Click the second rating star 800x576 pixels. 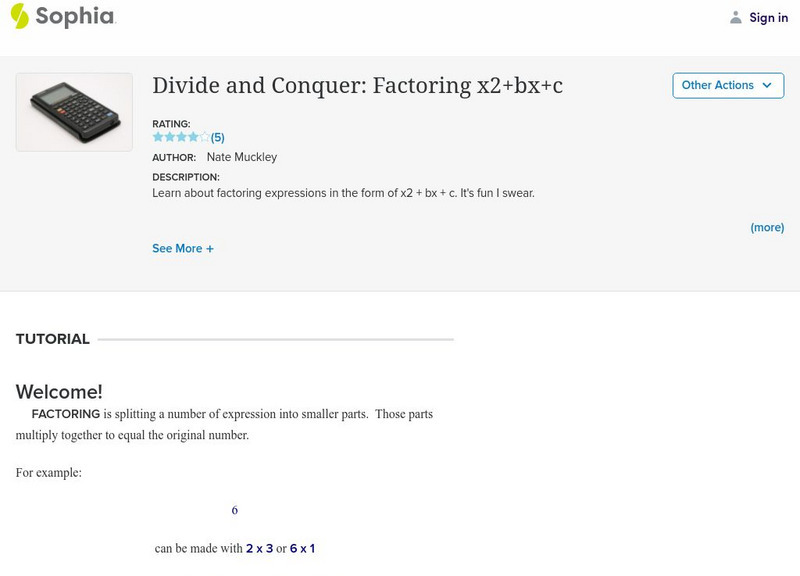pyautogui.click(x=169, y=137)
